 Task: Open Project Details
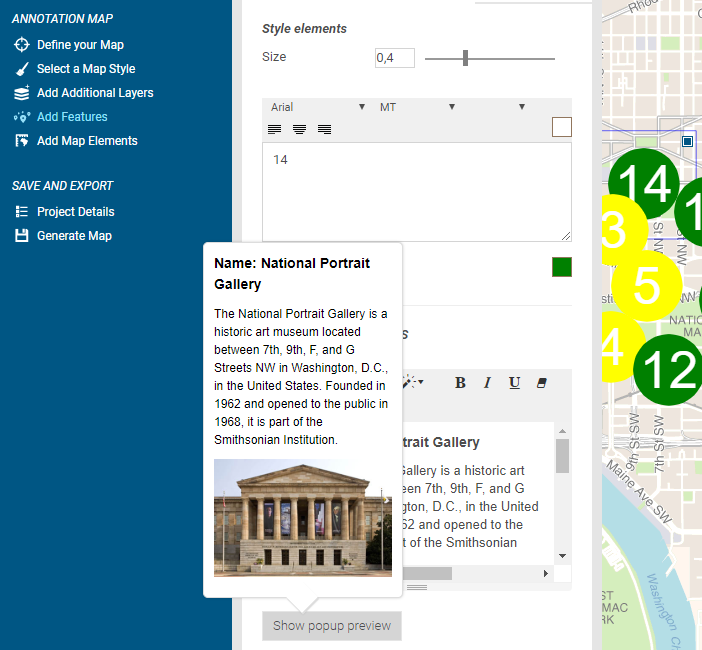[76, 212]
